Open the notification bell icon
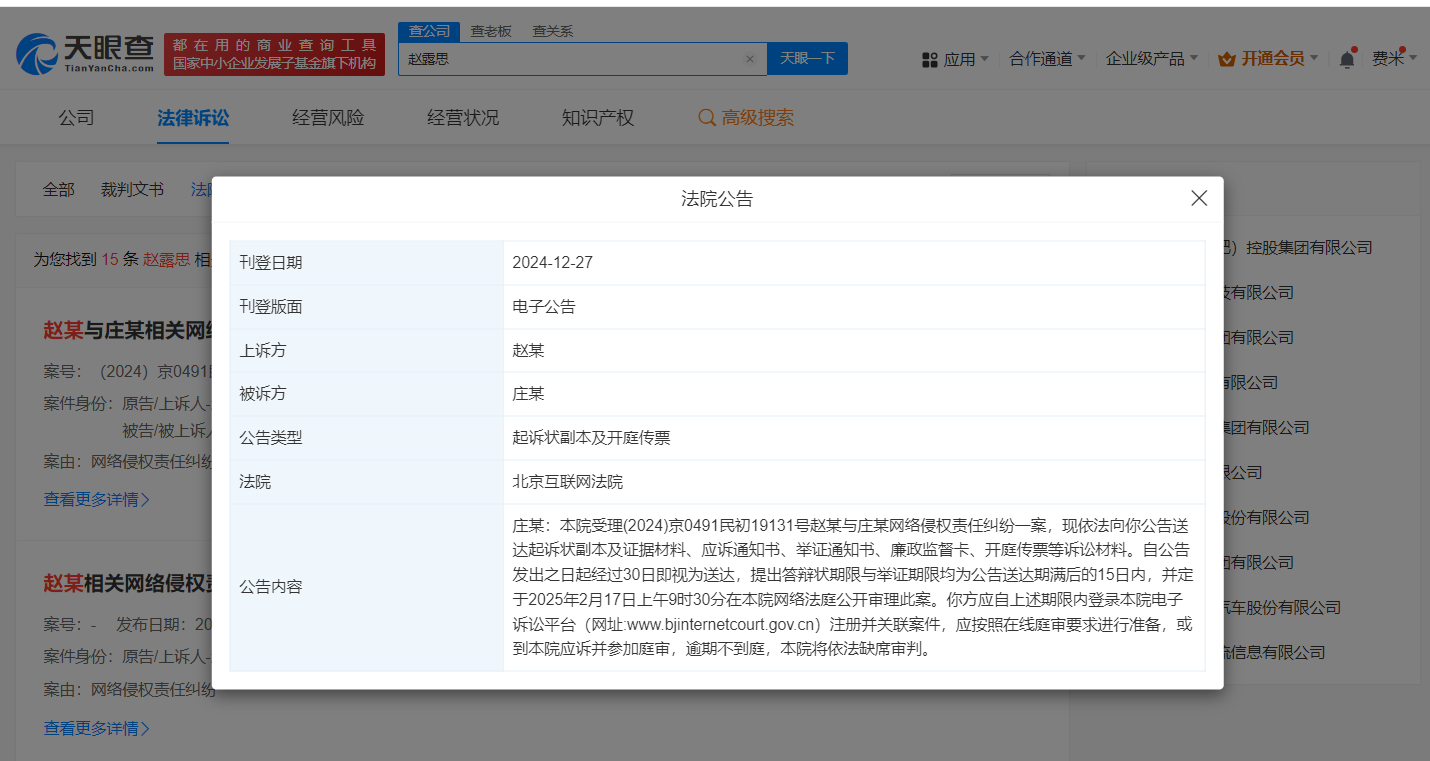The height and width of the screenshot is (761, 1430). [x=1347, y=59]
